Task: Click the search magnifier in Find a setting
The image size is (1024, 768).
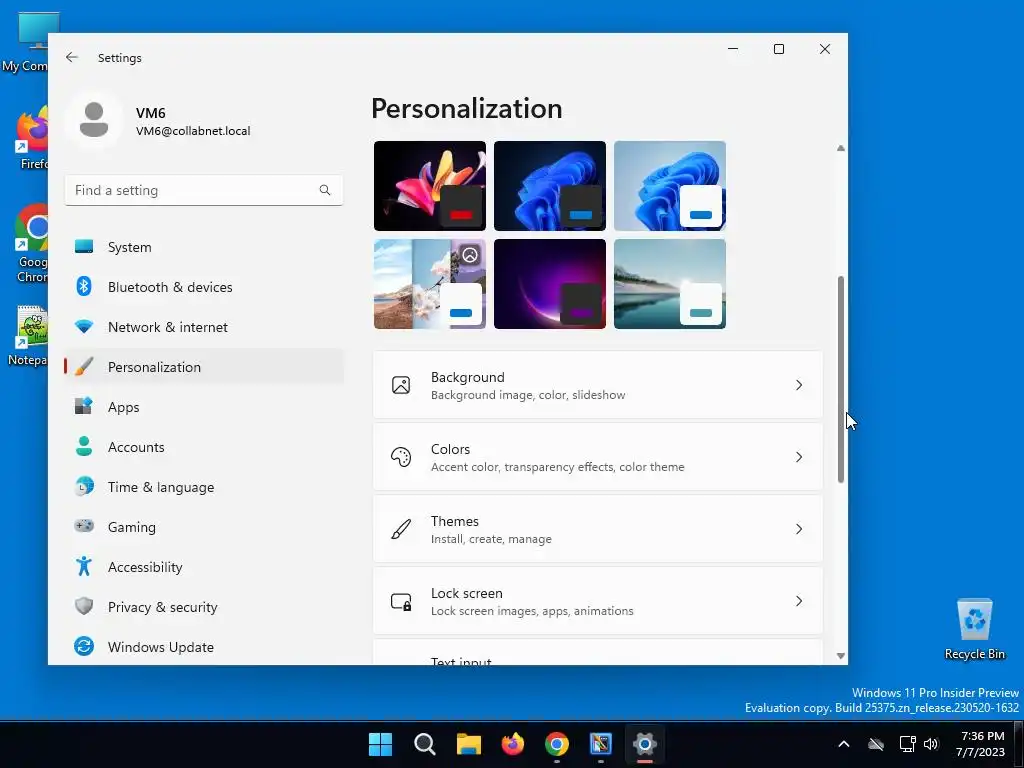Action: [325, 190]
